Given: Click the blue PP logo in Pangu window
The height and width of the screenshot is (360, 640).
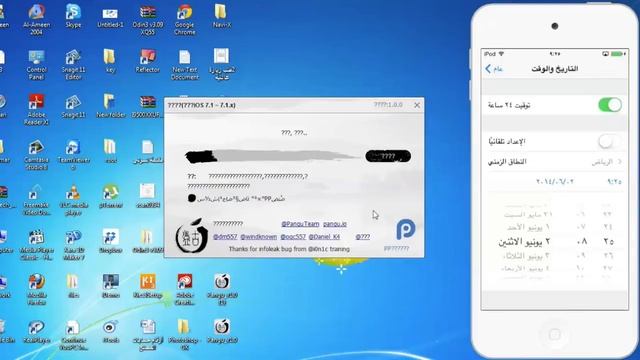Looking at the screenshot, I should [405, 229].
